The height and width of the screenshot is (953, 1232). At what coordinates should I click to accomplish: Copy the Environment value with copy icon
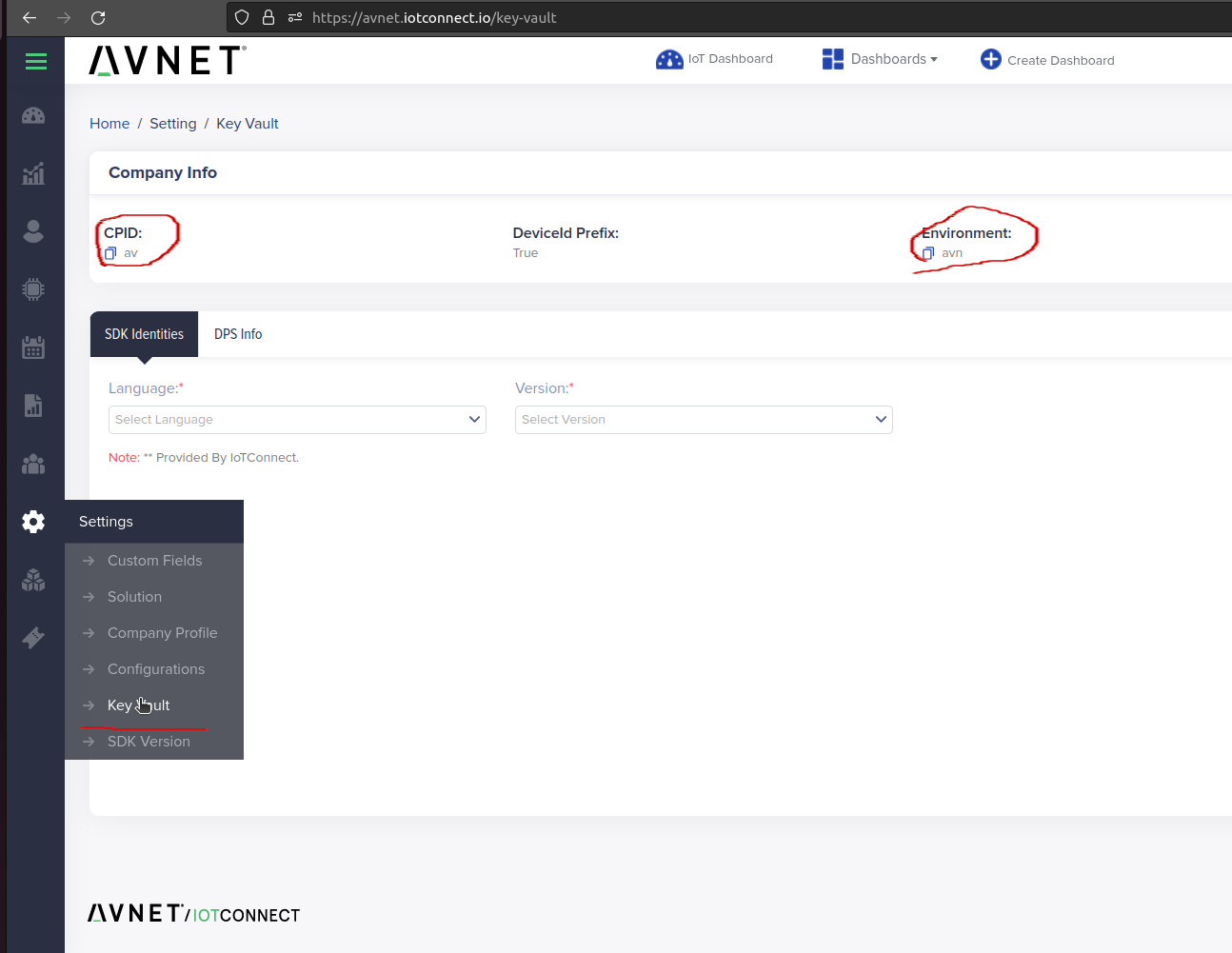pyautogui.click(x=928, y=253)
